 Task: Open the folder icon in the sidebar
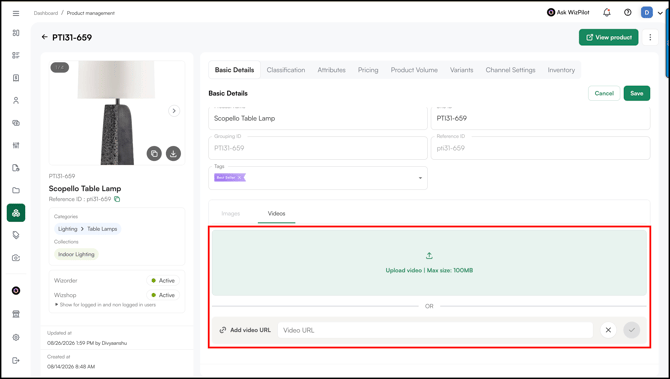(x=16, y=190)
